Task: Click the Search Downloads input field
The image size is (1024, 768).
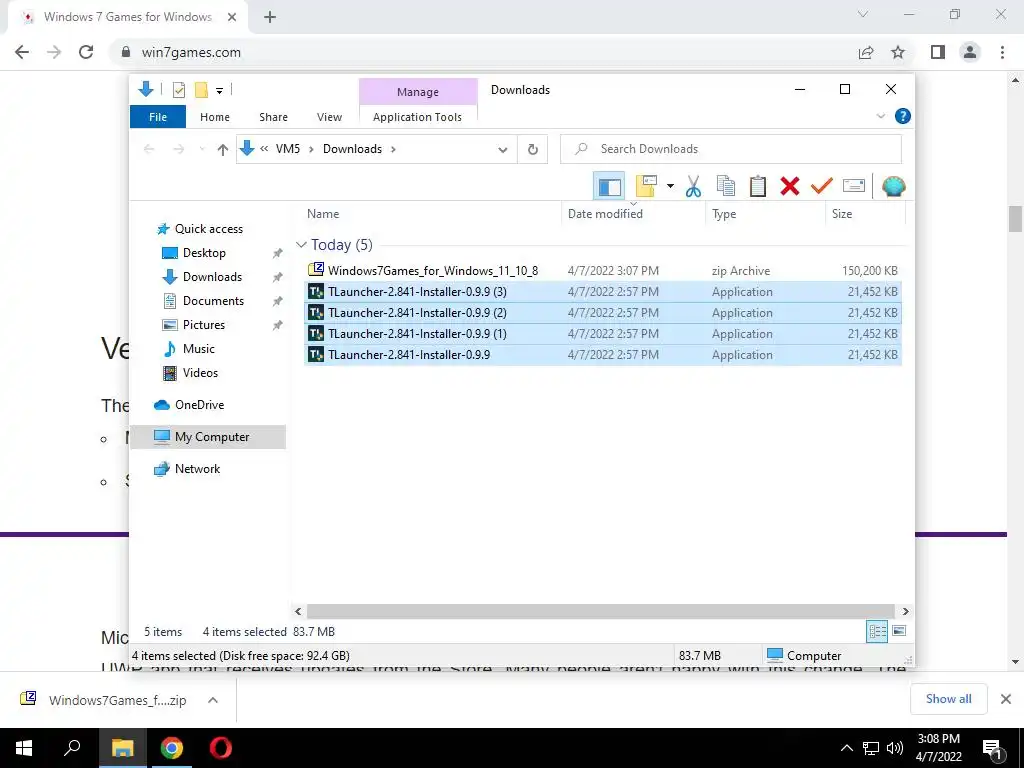Action: (x=731, y=149)
